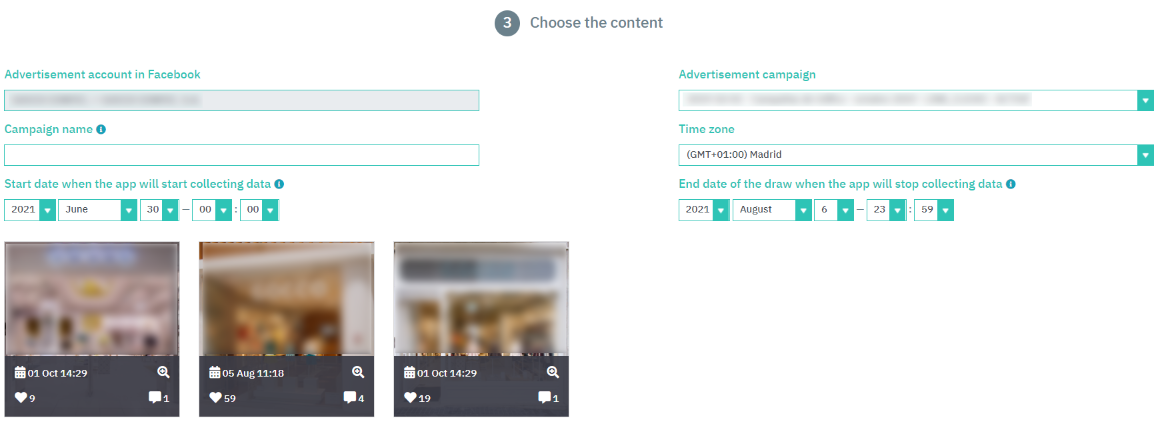Viewport: 1160px width, 425px height.
Task: Open the Advertisement campaign dropdown
Action: pyautogui.click(x=916, y=100)
